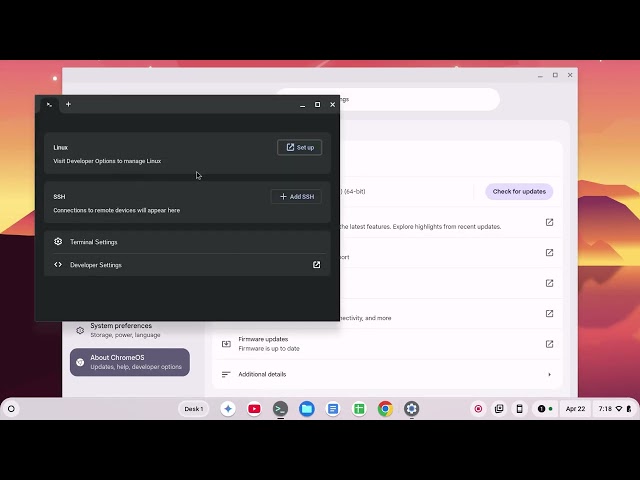Minimize the Settings window
This screenshot has height=480, width=640.
540,76
